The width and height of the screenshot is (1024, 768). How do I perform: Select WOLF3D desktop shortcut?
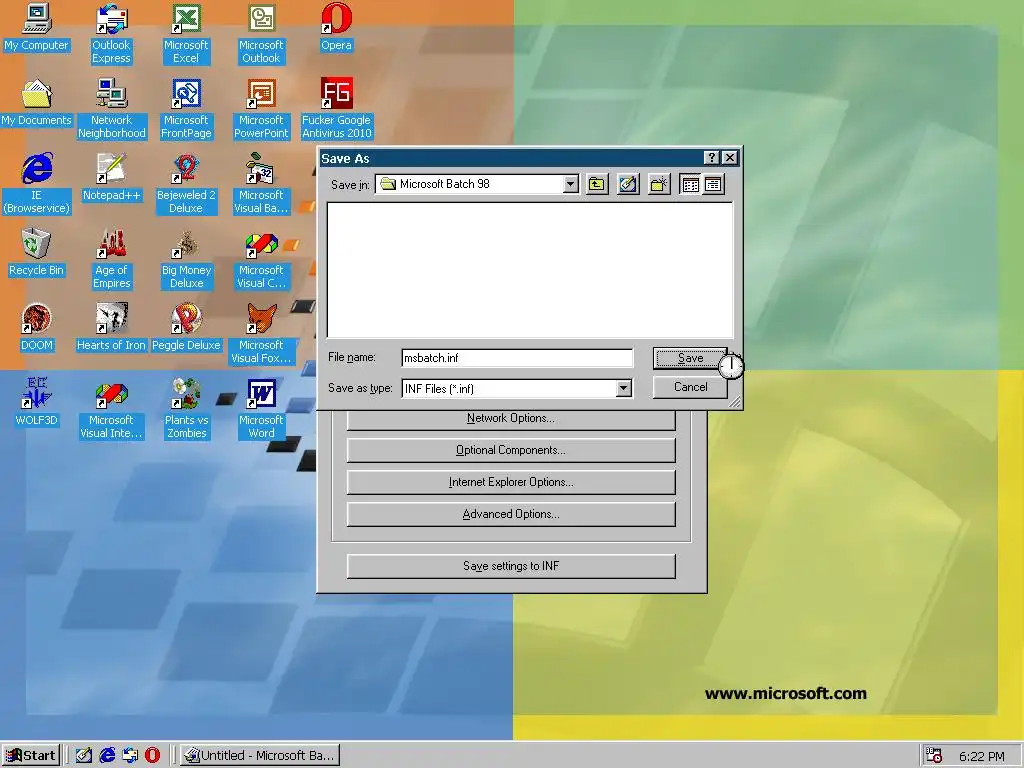[36, 403]
